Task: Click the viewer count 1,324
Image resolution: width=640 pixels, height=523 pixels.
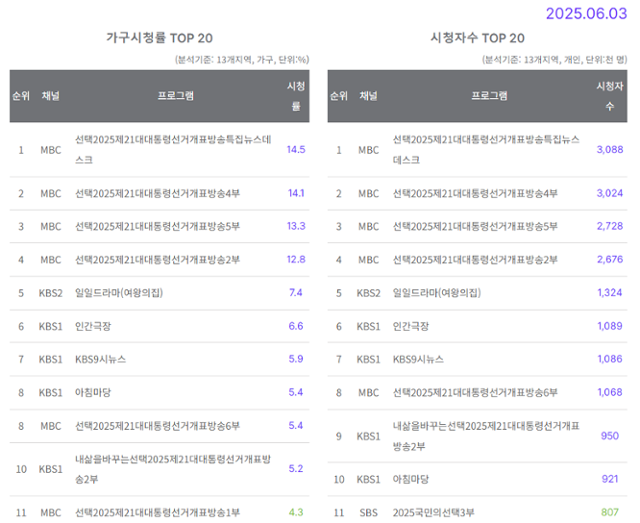Action: pyautogui.click(x=610, y=293)
